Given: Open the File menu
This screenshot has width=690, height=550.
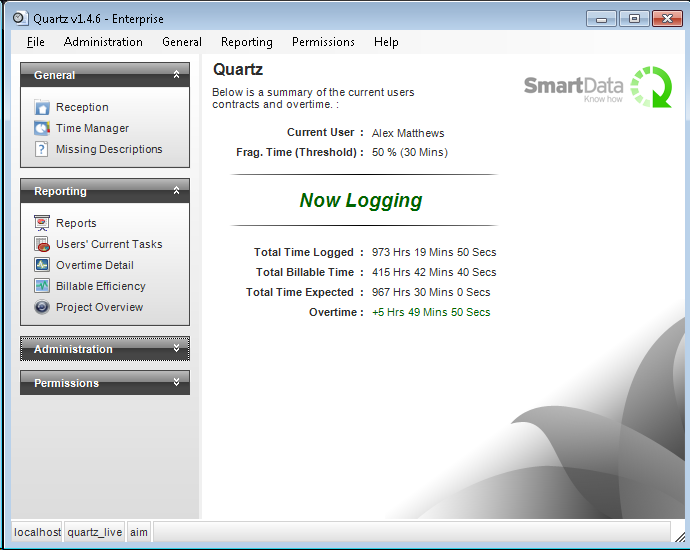Looking at the screenshot, I should (36, 42).
